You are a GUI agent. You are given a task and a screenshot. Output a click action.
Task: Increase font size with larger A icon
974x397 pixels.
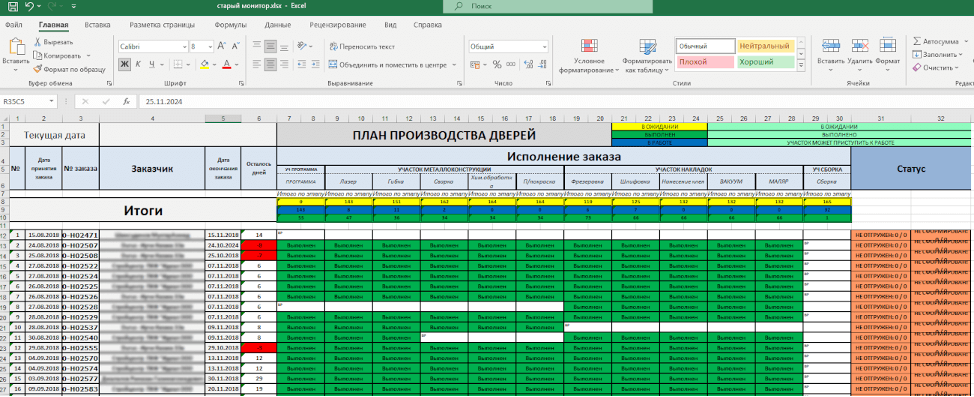(222, 47)
